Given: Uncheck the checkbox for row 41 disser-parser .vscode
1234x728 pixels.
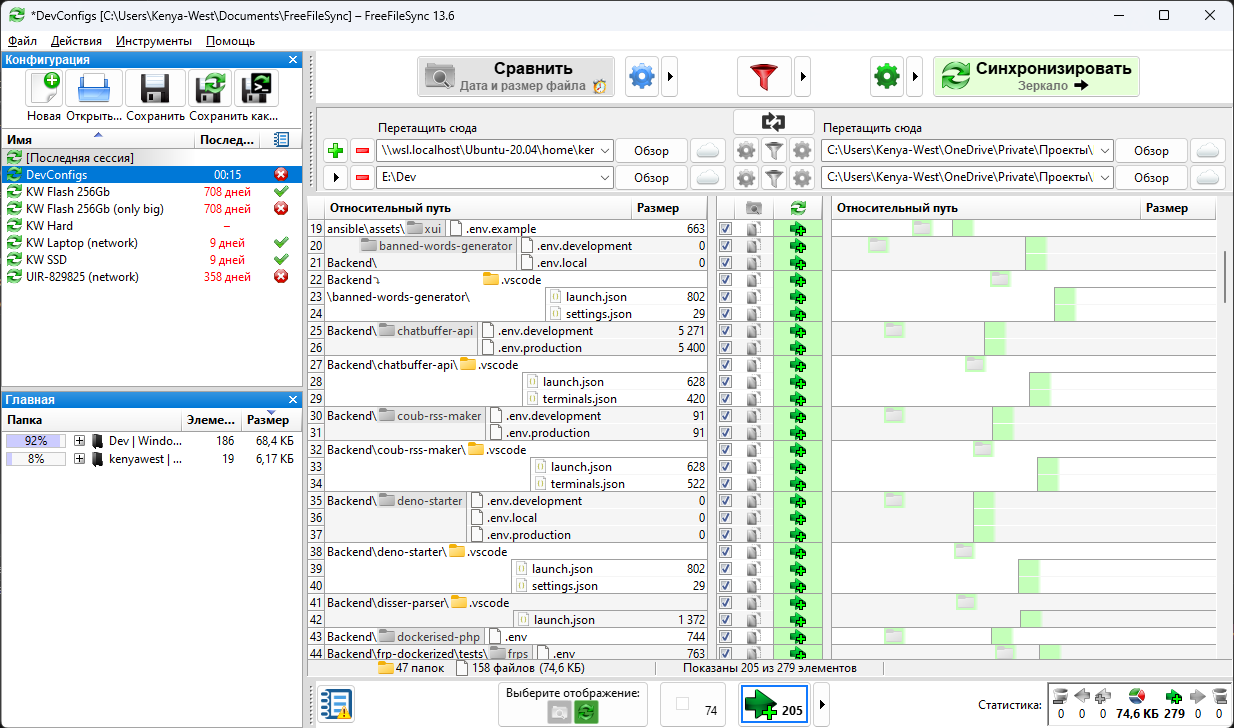Looking at the screenshot, I should pos(726,603).
